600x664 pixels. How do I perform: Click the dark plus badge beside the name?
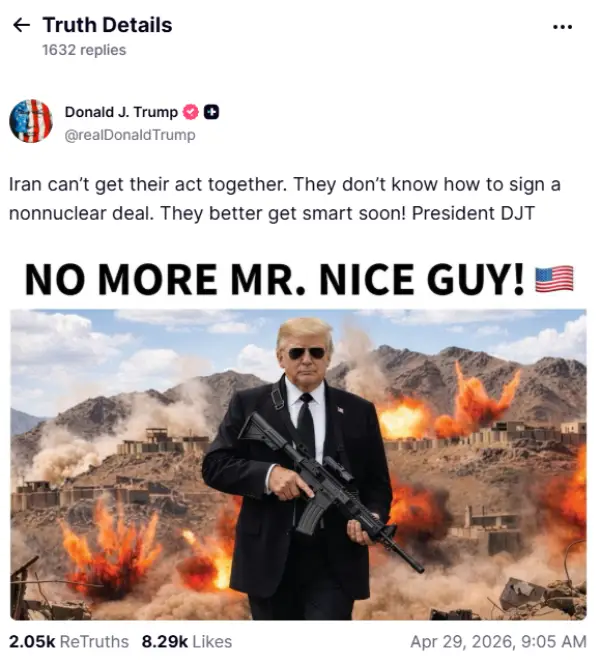click(211, 112)
